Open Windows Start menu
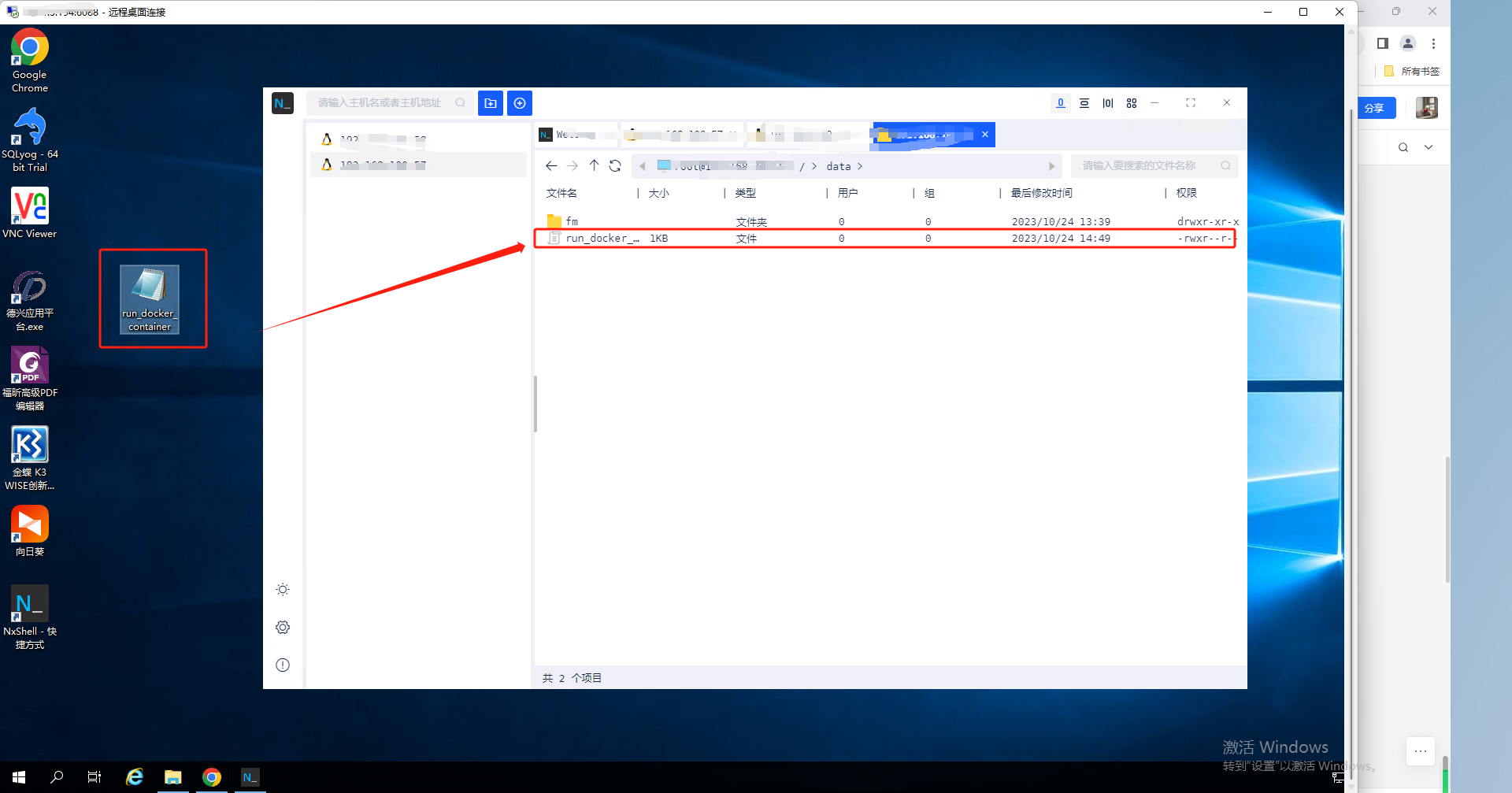 [19, 777]
